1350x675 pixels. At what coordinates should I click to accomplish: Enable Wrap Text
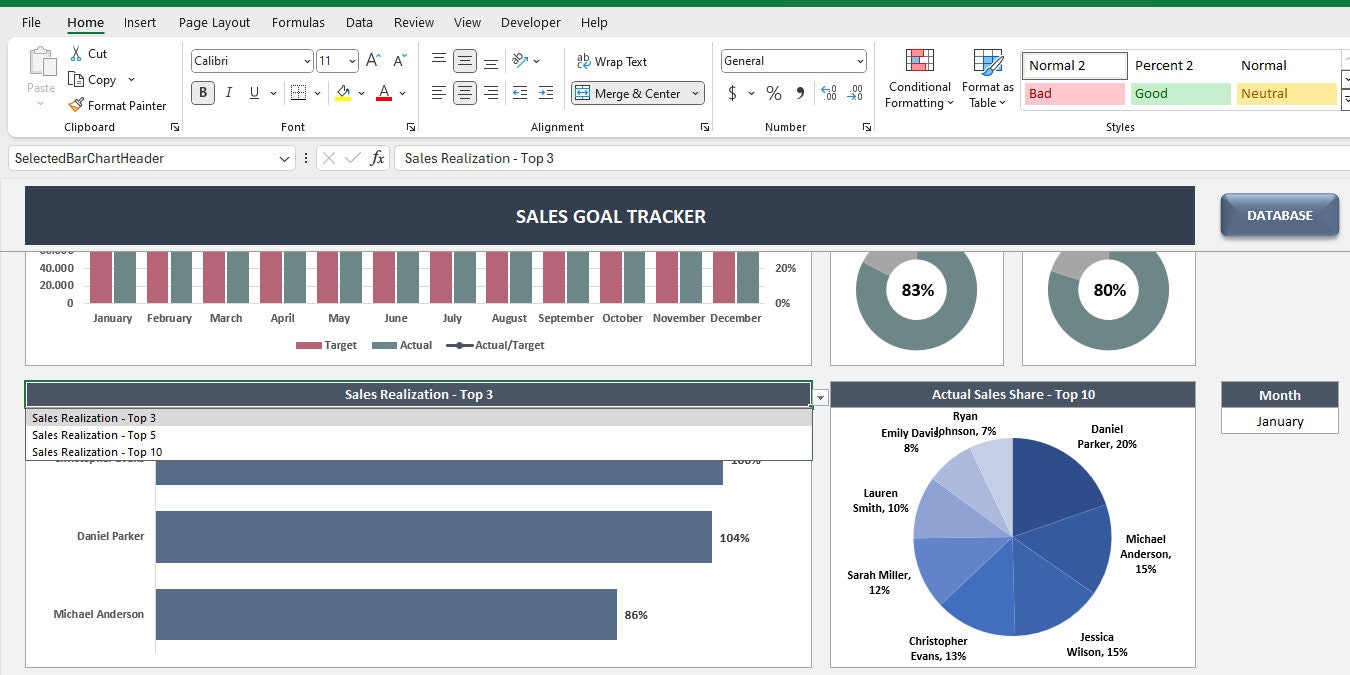point(612,61)
